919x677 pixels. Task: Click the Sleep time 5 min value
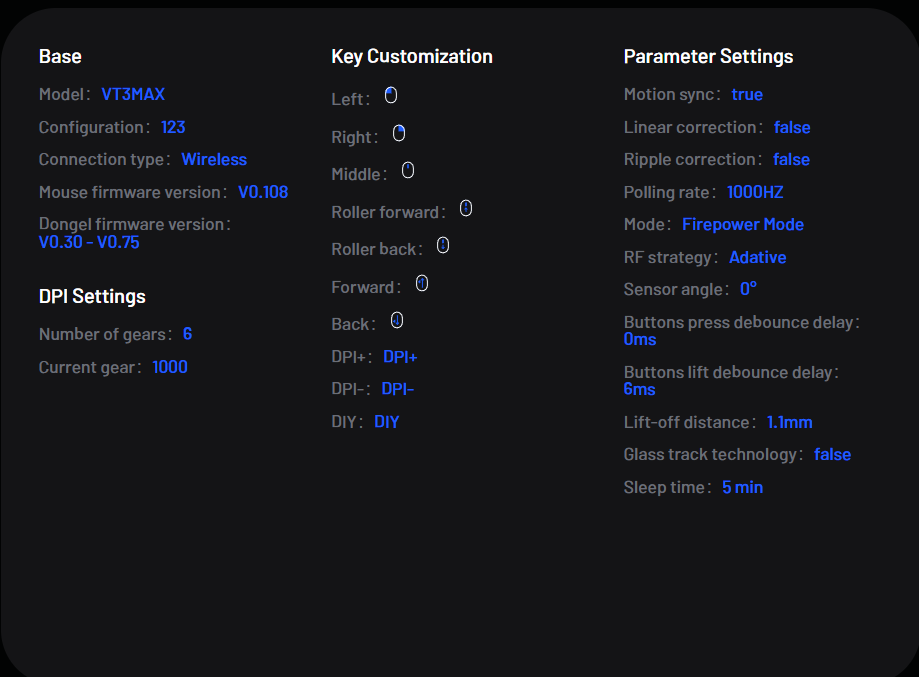point(743,488)
